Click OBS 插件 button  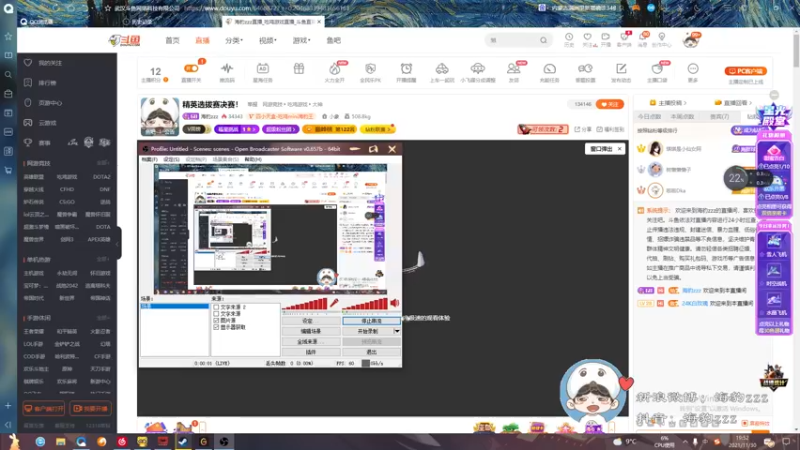click(x=311, y=352)
